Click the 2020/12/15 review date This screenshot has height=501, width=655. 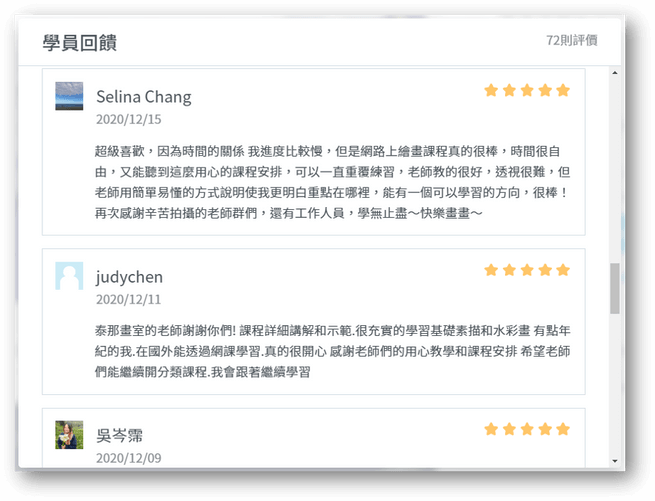point(128,119)
